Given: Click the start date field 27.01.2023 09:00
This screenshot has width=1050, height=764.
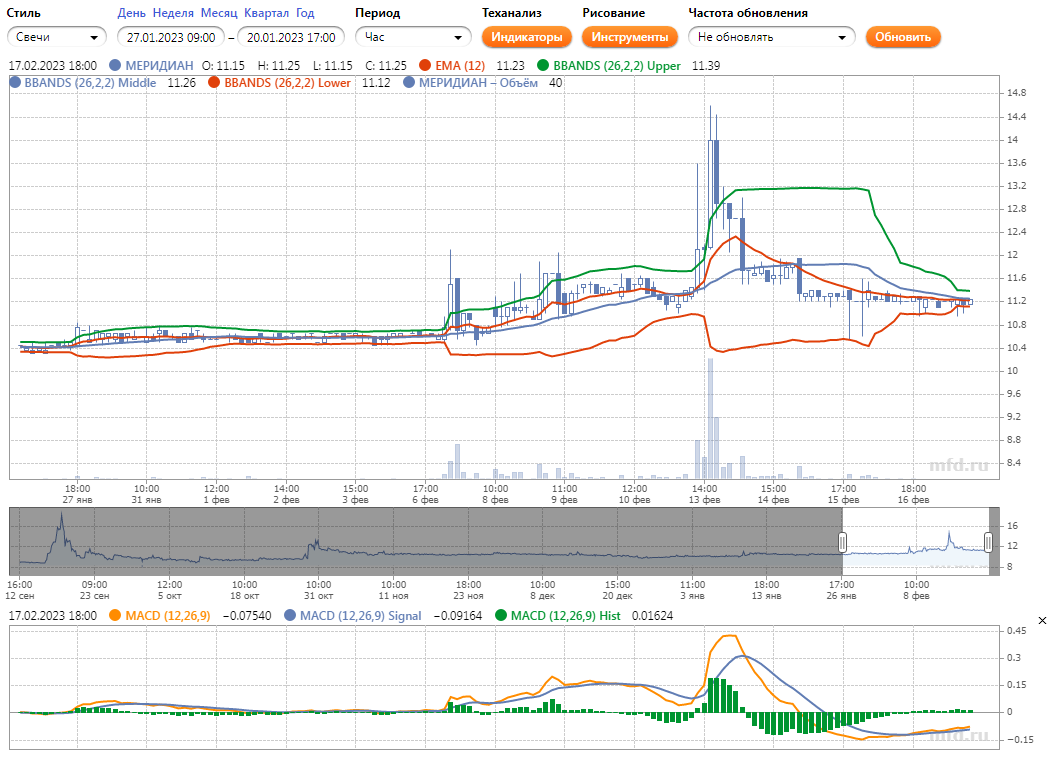Looking at the screenshot, I should 171,37.
